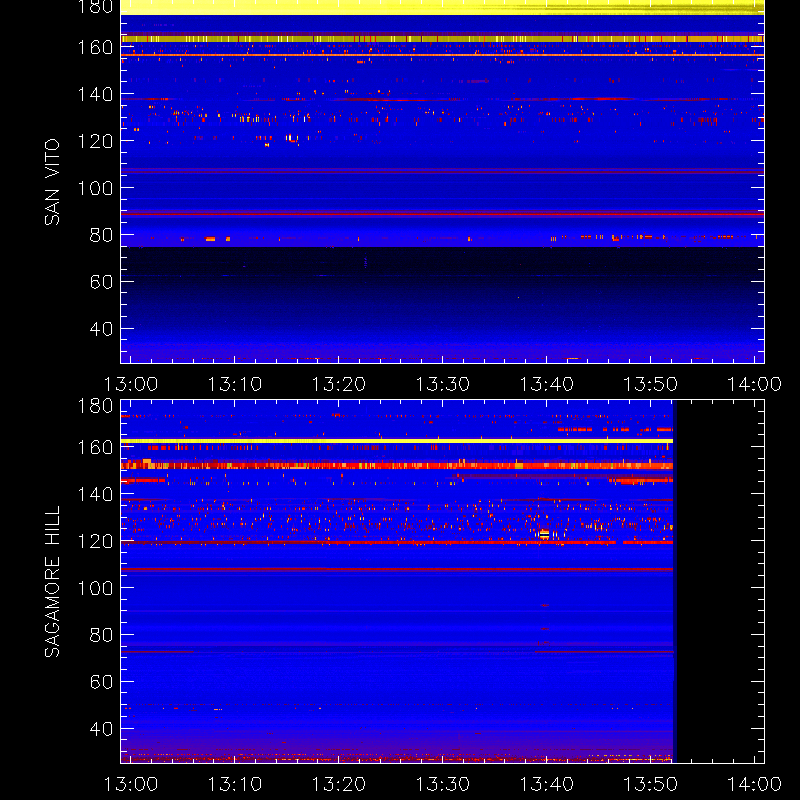Select 140 on the San Vito frequency axis
Image resolution: width=800 pixels, height=800 pixels.
click(x=95, y=94)
